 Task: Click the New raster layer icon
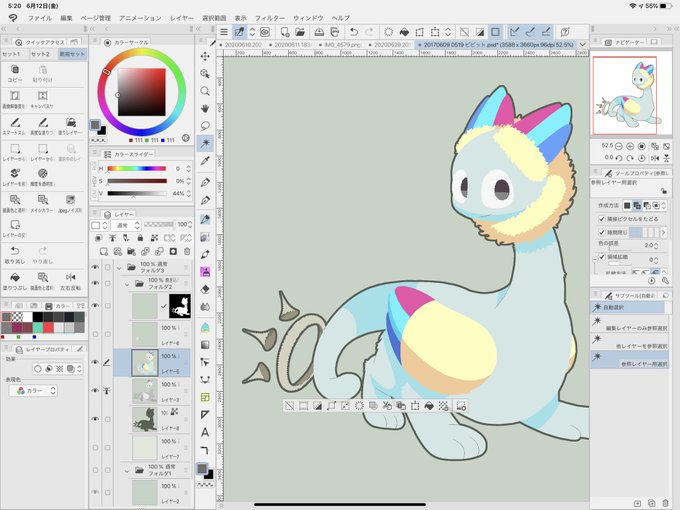[104, 252]
